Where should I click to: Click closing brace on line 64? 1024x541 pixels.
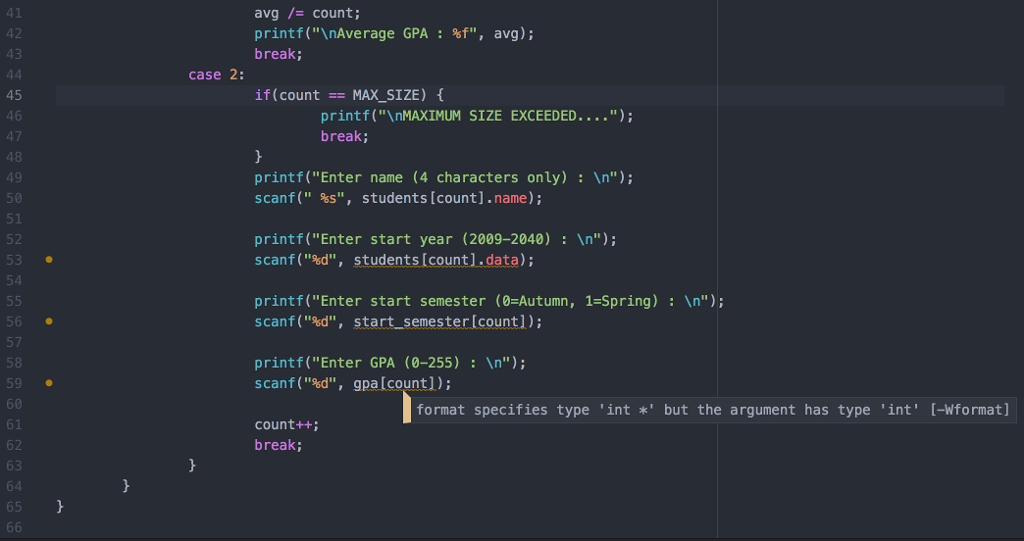[126, 486]
